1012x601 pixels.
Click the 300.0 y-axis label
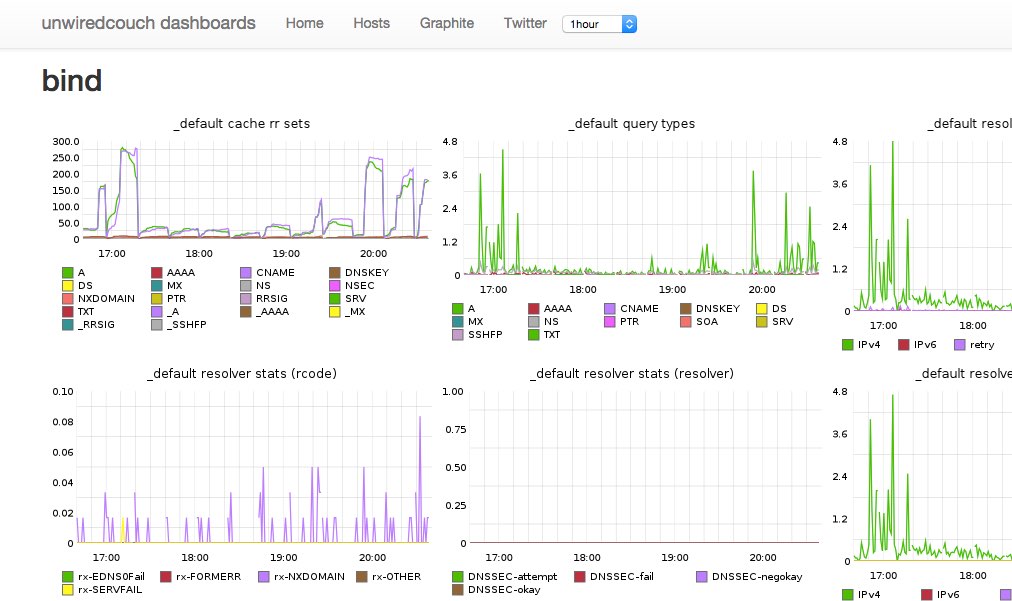coord(66,141)
